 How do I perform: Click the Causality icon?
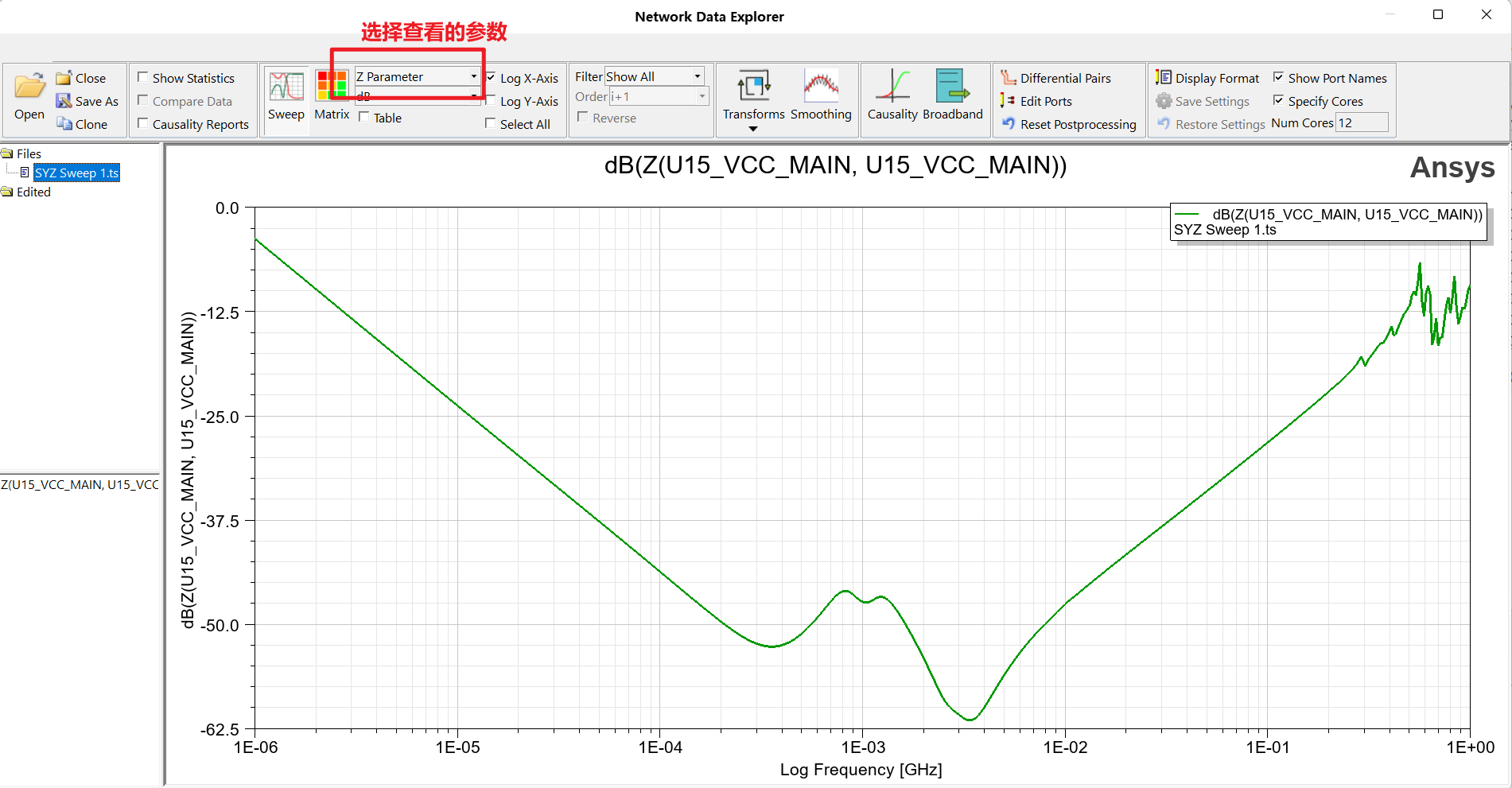pyautogui.click(x=892, y=85)
